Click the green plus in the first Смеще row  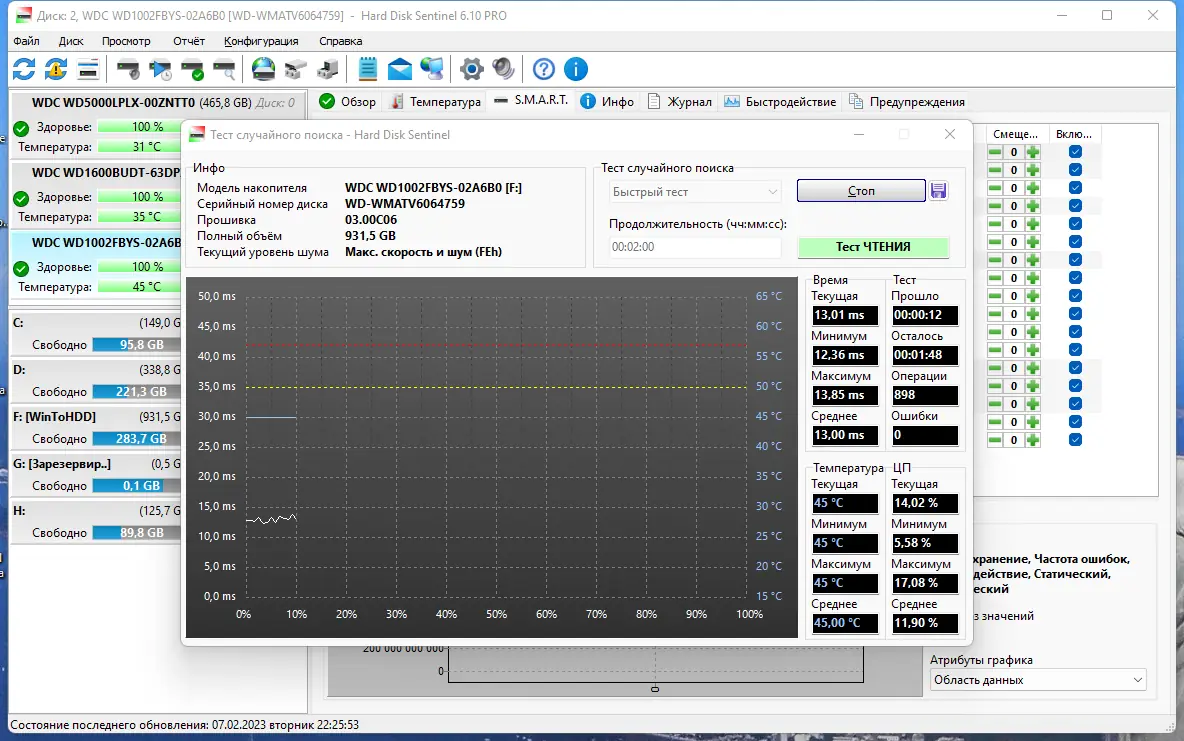pos(1033,152)
